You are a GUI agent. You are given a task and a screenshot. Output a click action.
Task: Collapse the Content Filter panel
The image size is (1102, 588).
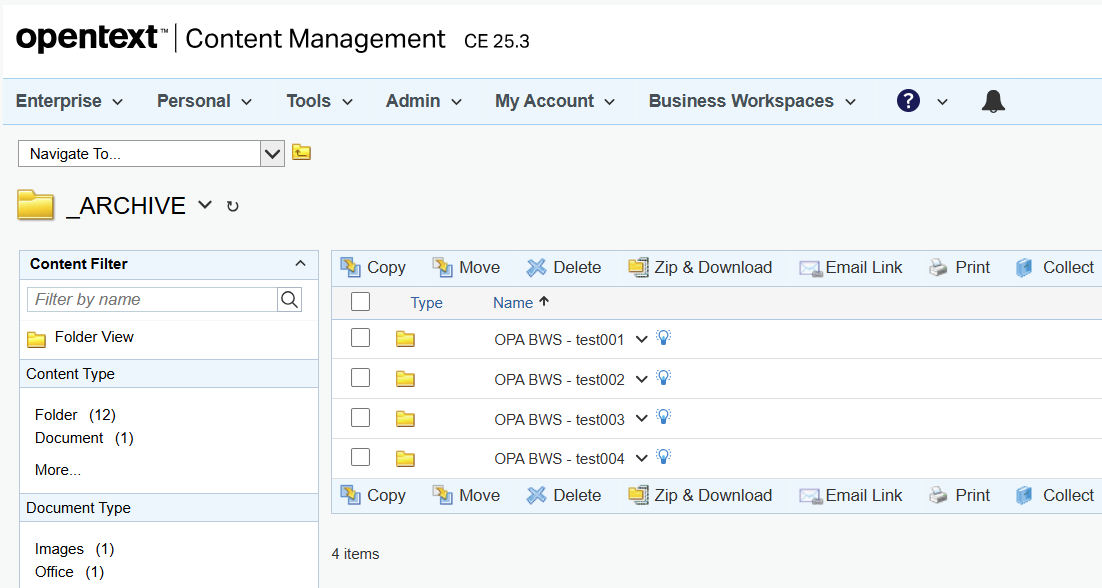[300, 263]
